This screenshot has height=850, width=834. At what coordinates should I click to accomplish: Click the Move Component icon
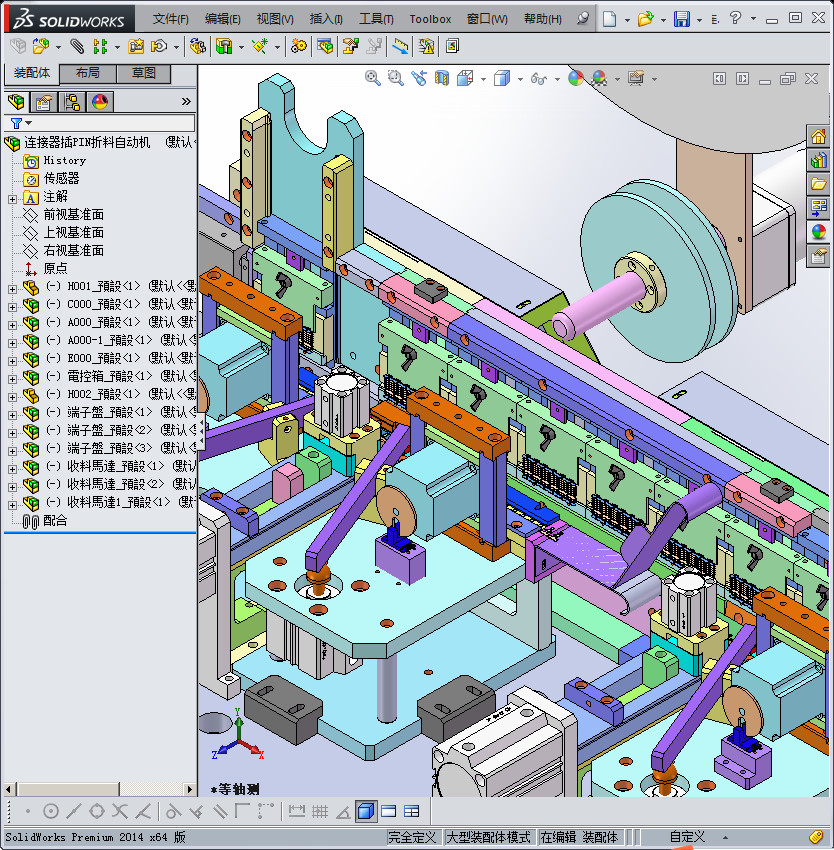[x=159, y=47]
